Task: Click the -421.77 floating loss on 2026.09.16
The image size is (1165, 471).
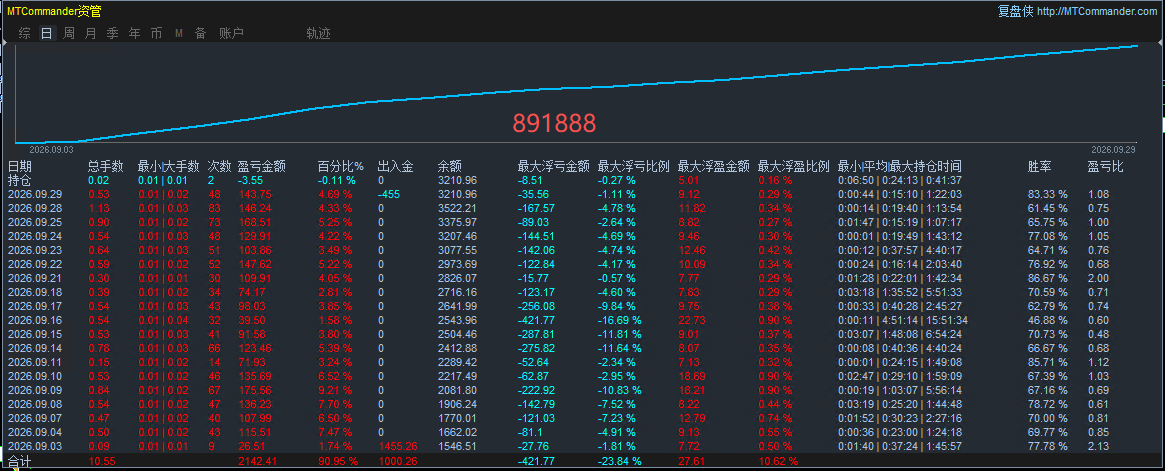Action: click(536, 320)
